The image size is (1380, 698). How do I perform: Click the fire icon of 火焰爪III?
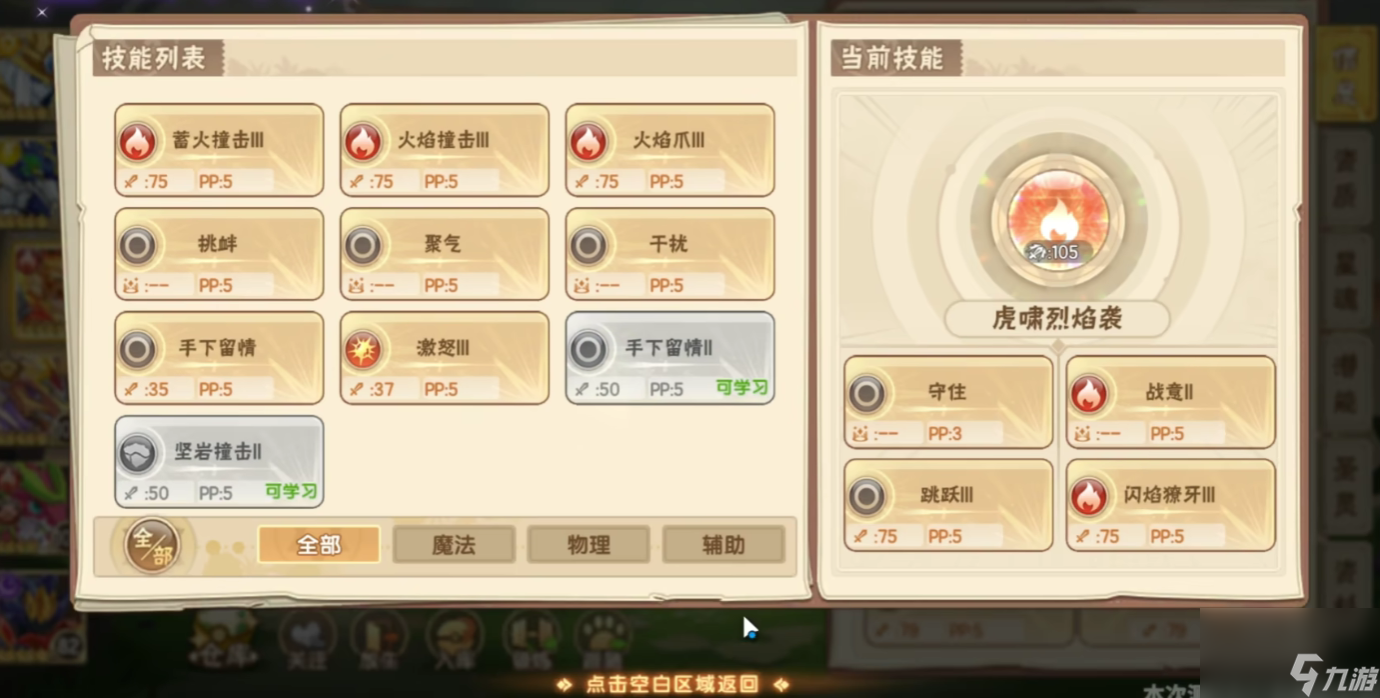(x=589, y=142)
